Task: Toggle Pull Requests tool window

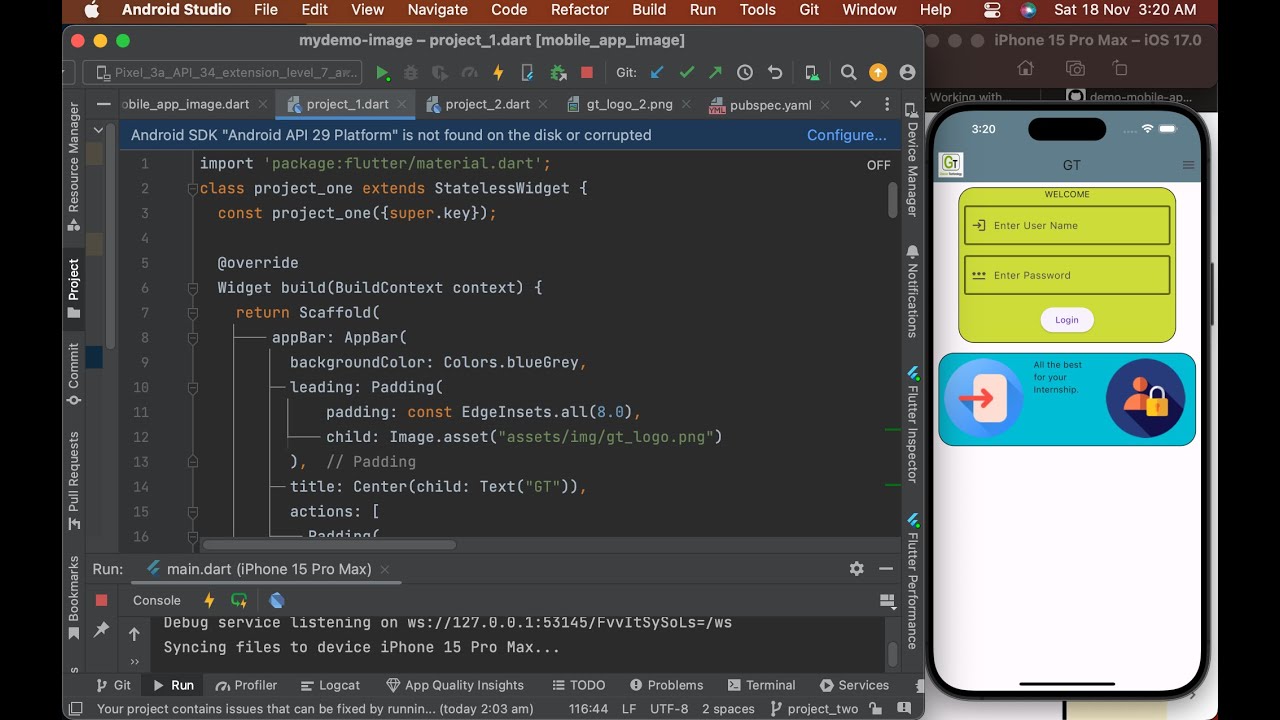Action: (73, 480)
